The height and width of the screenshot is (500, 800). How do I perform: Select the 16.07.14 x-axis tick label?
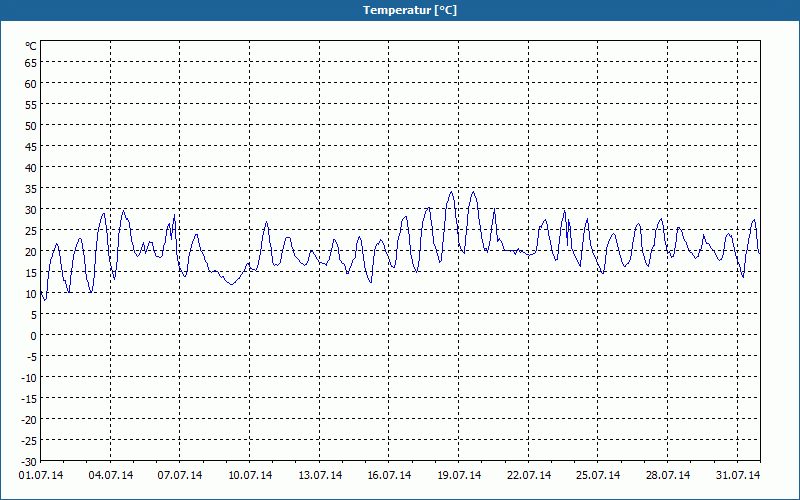(389, 476)
